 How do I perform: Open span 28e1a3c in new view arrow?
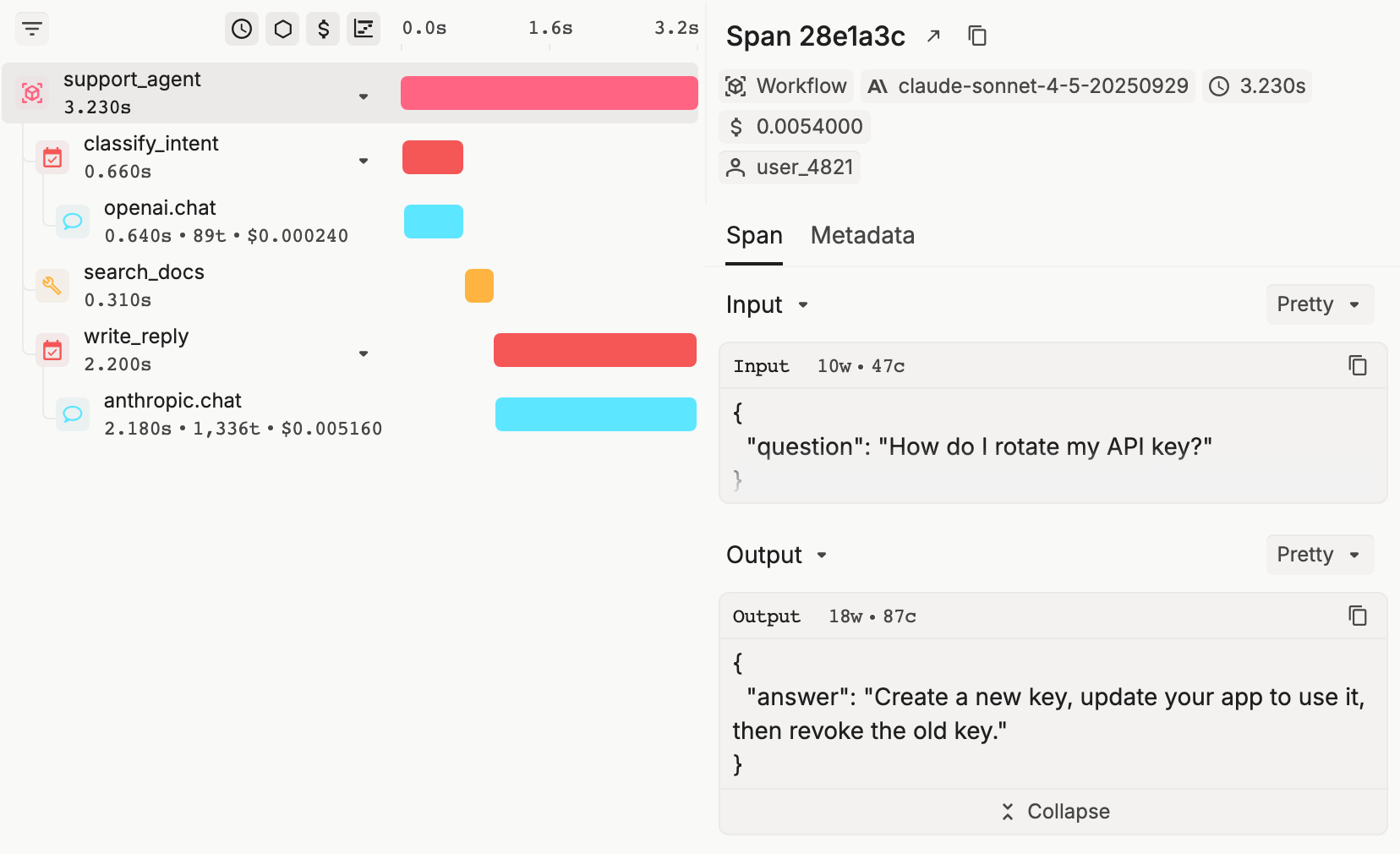click(x=933, y=36)
